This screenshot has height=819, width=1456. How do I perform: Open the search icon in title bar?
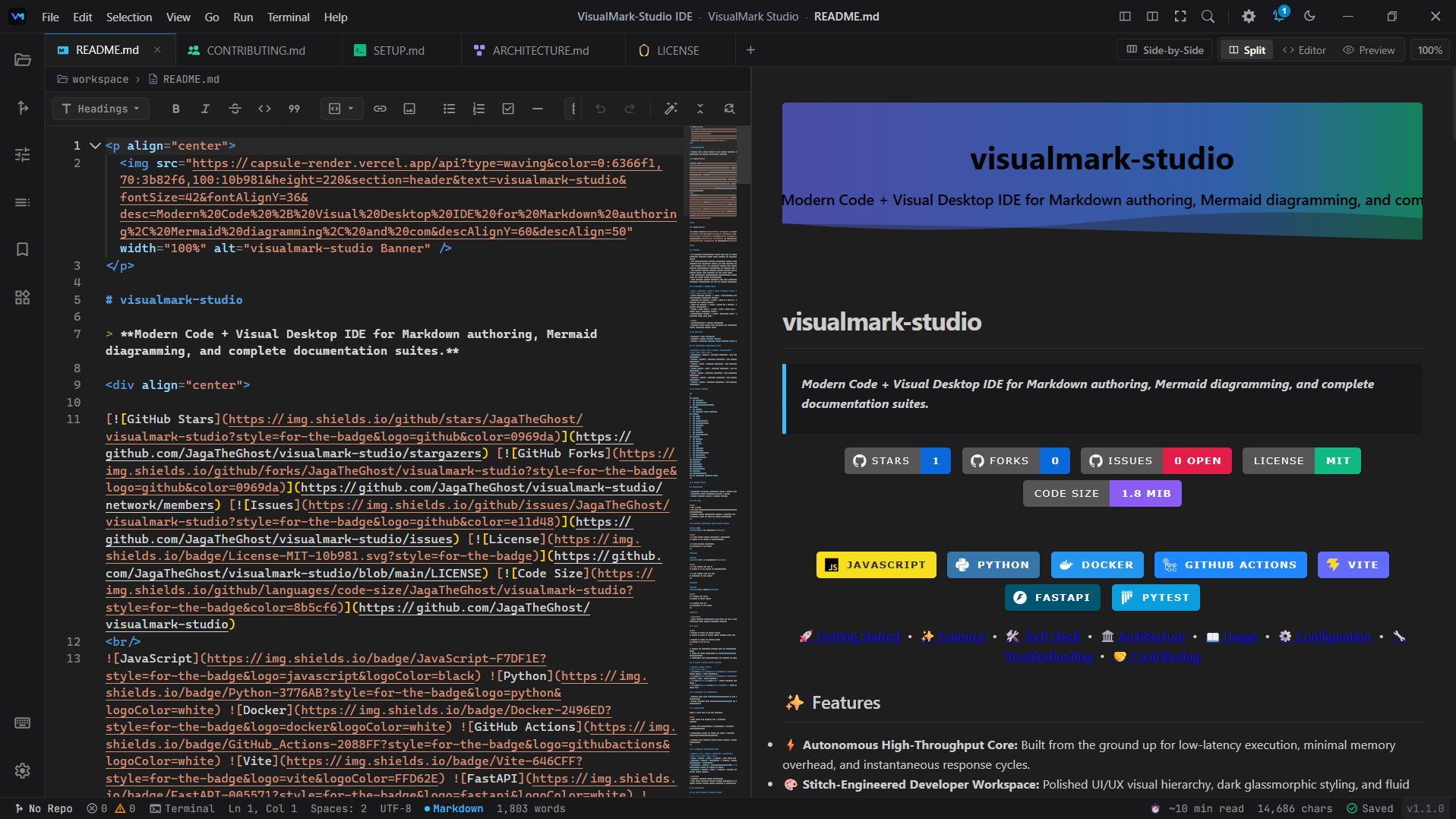tap(1208, 16)
